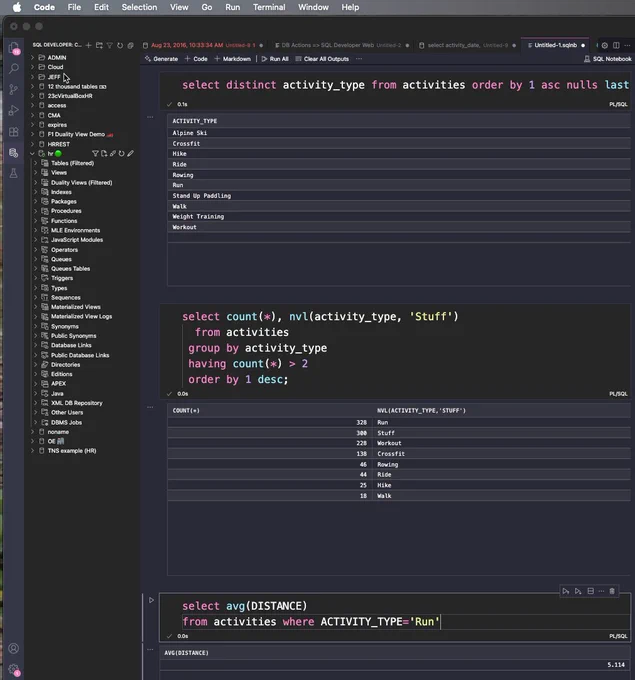635x680 pixels.
Task: Collapse the hr connection node
Action: (33, 154)
